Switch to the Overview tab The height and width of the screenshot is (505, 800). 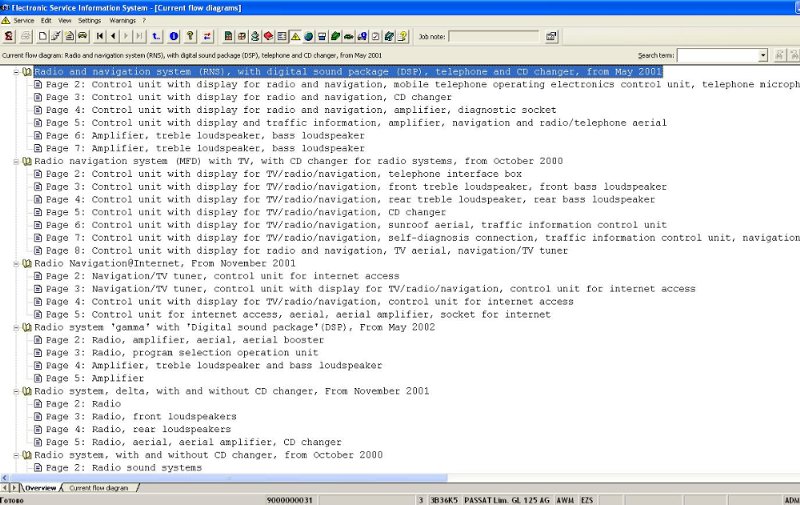[40, 488]
